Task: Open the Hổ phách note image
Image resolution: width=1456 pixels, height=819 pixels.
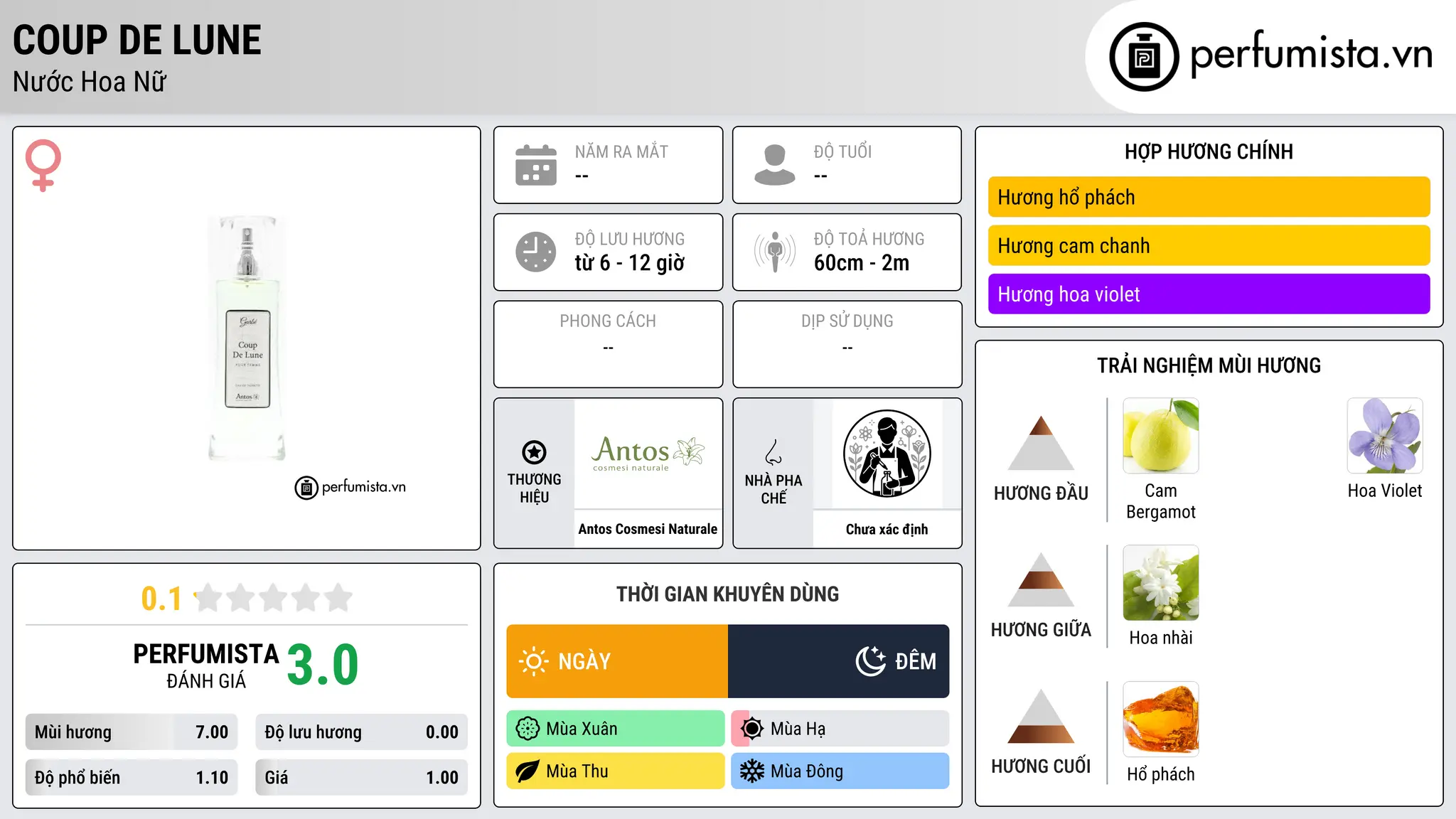Action: 1161,719
